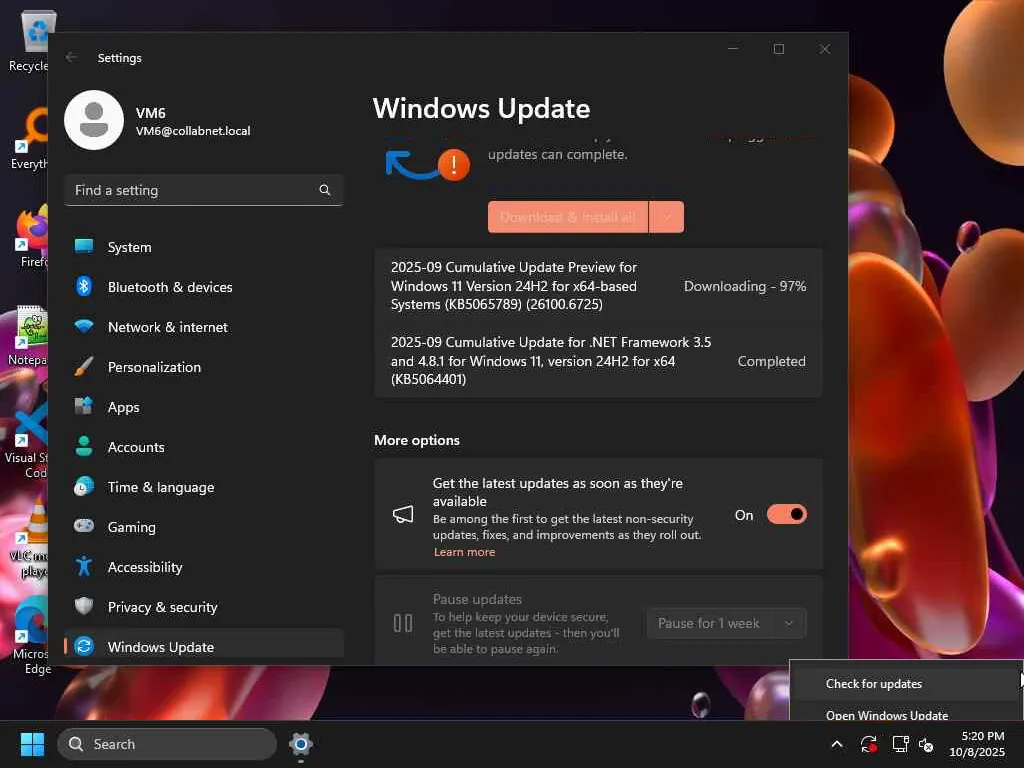This screenshot has width=1024, height=768.
Task: Click the Windows Update tray icon
Action: coord(869,744)
